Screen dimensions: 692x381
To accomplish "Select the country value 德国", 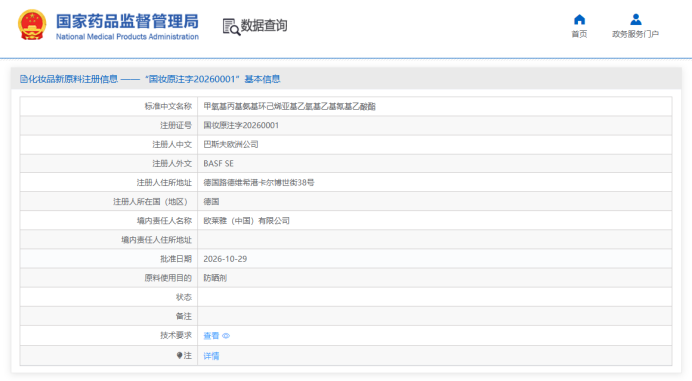I will (x=211, y=202).
